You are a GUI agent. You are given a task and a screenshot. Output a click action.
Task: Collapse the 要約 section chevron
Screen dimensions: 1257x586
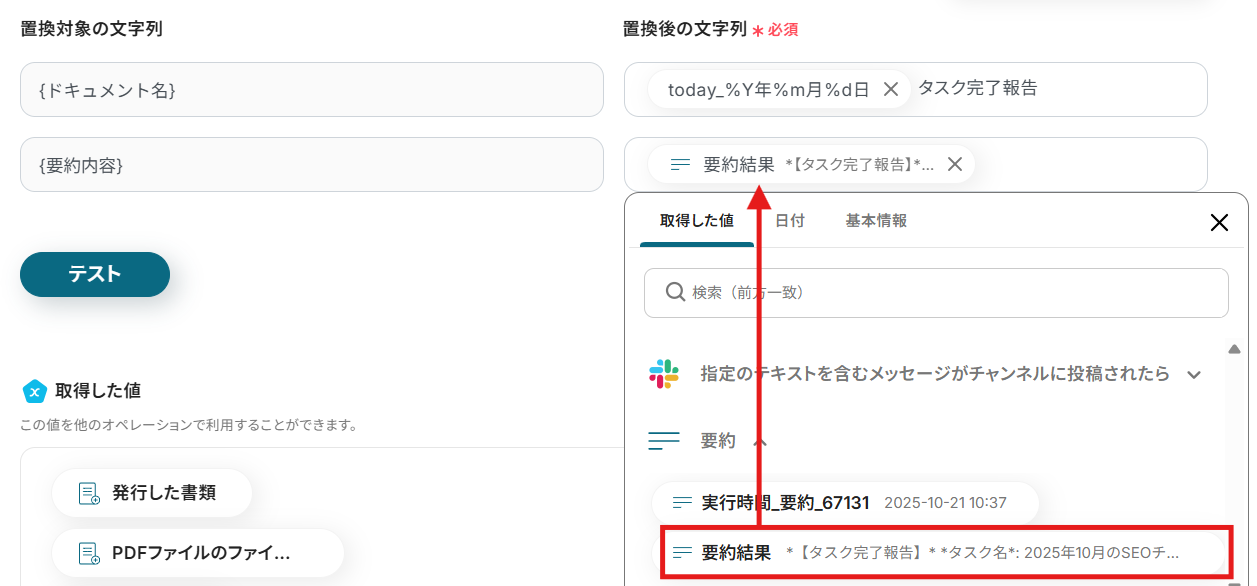point(760,441)
